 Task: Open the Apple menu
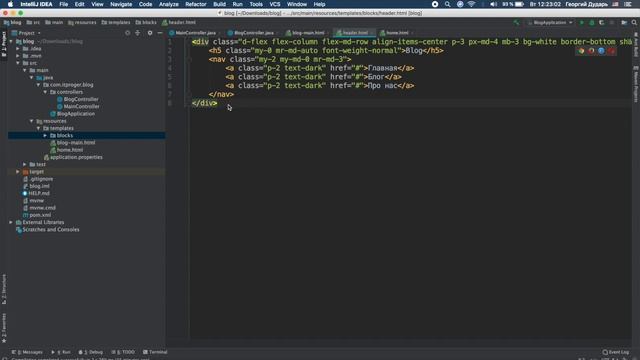[x=10, y=4]
